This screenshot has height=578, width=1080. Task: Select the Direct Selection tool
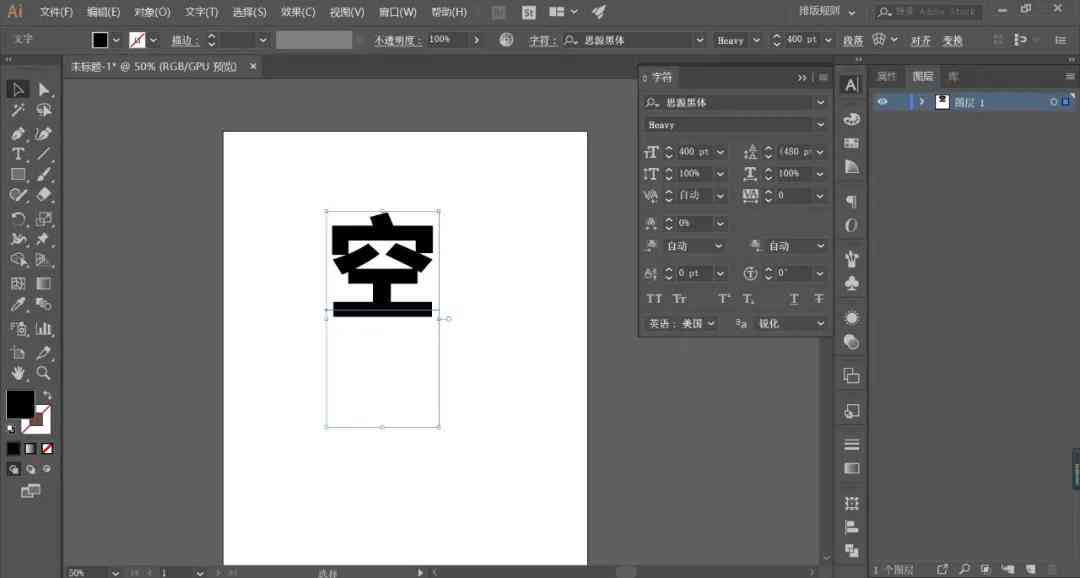tap(43, 89)
